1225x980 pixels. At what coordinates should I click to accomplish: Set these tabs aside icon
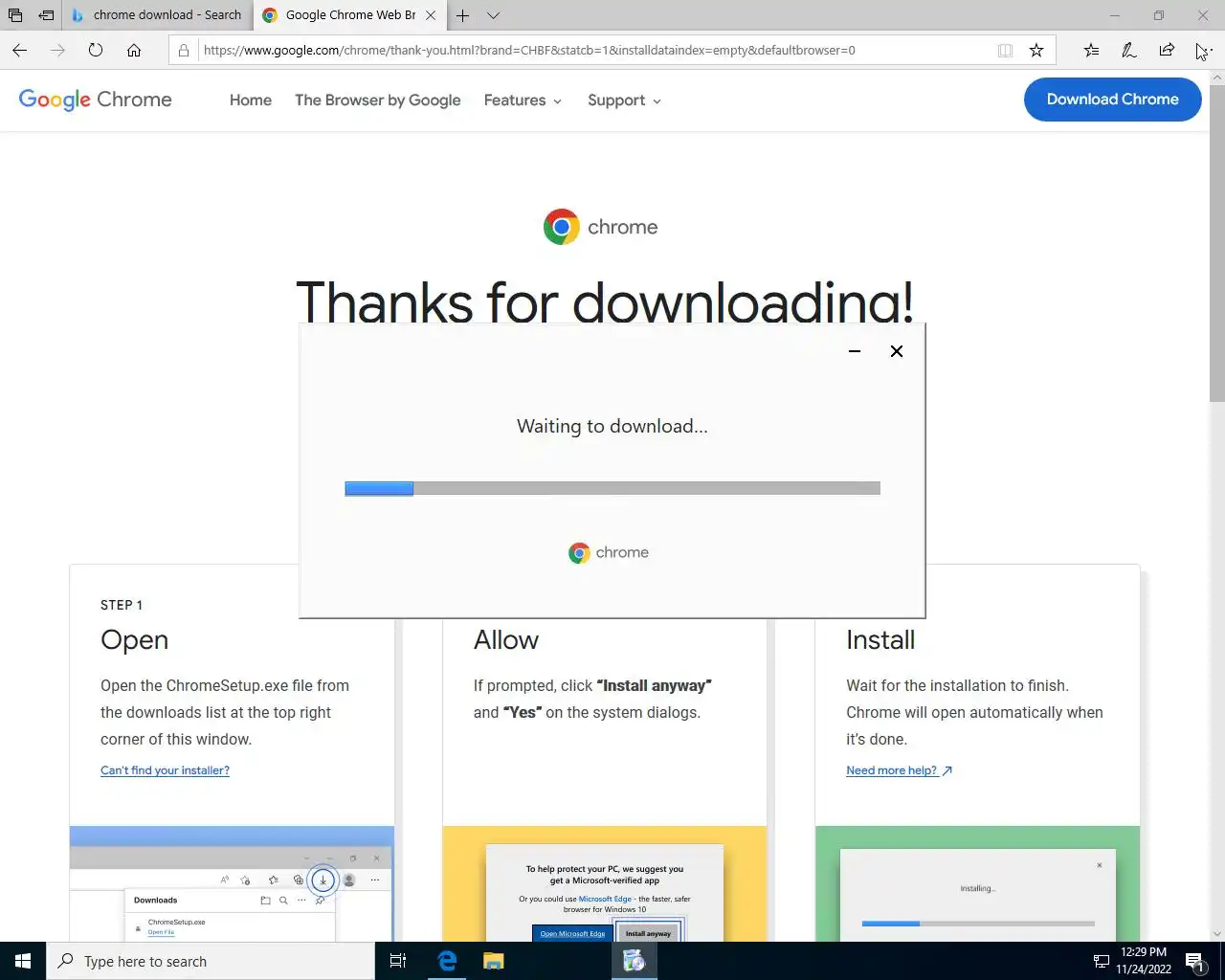46,15
